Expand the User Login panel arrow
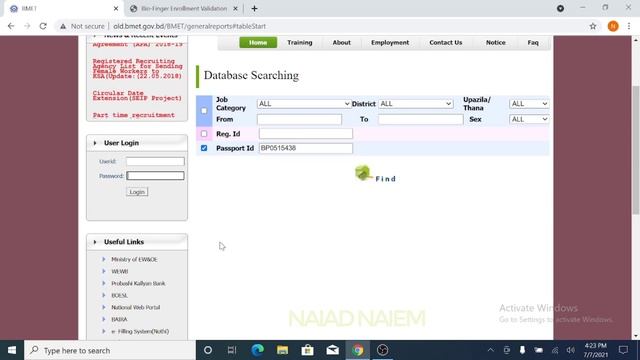 pyautogui.click(x=95, y=143)
